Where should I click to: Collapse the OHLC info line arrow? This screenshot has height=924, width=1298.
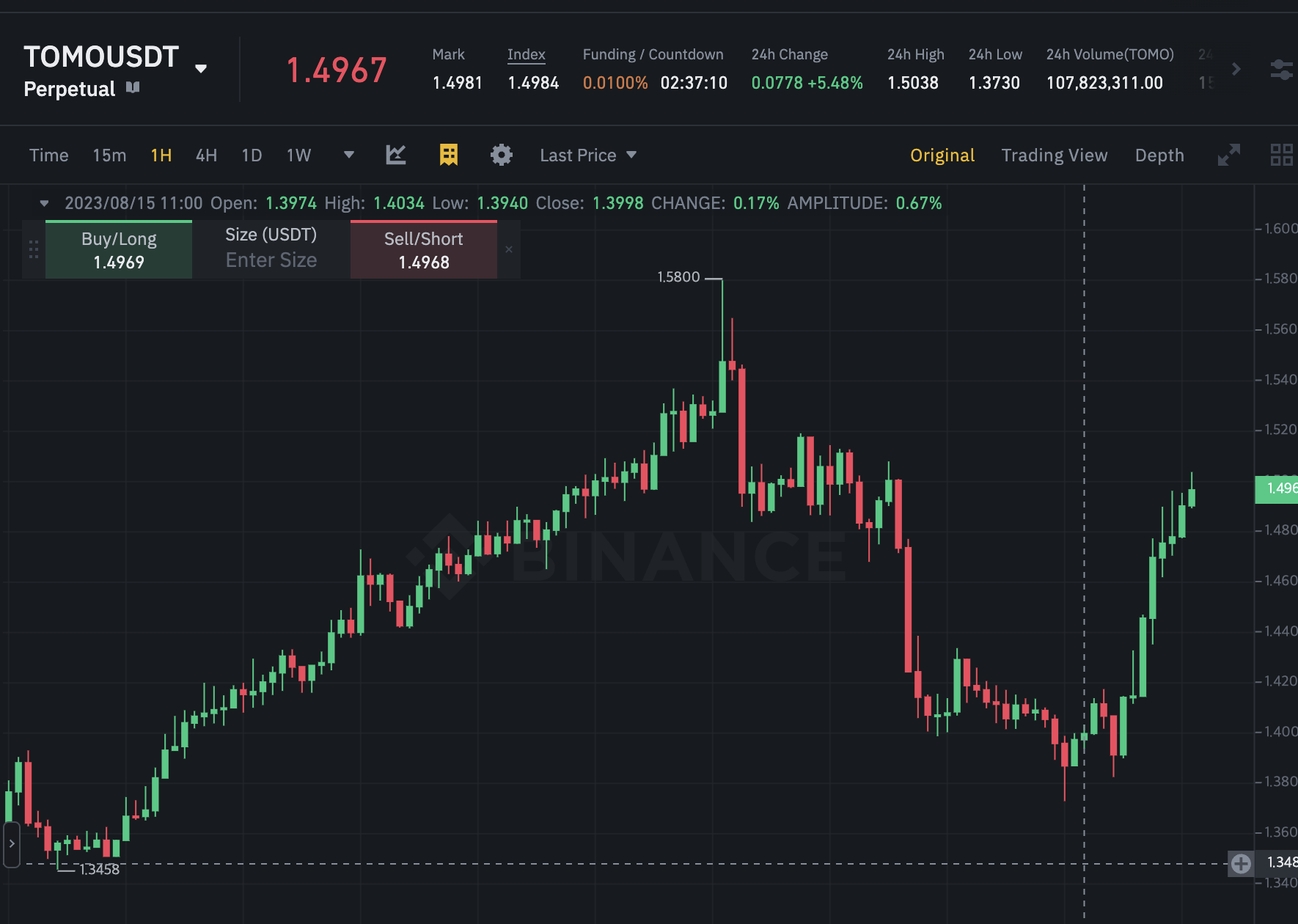click(44, 203)
